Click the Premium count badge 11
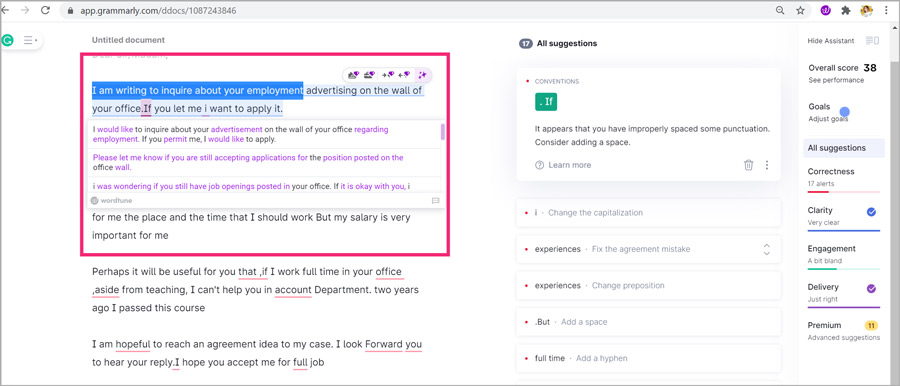 tap(871, 326)
